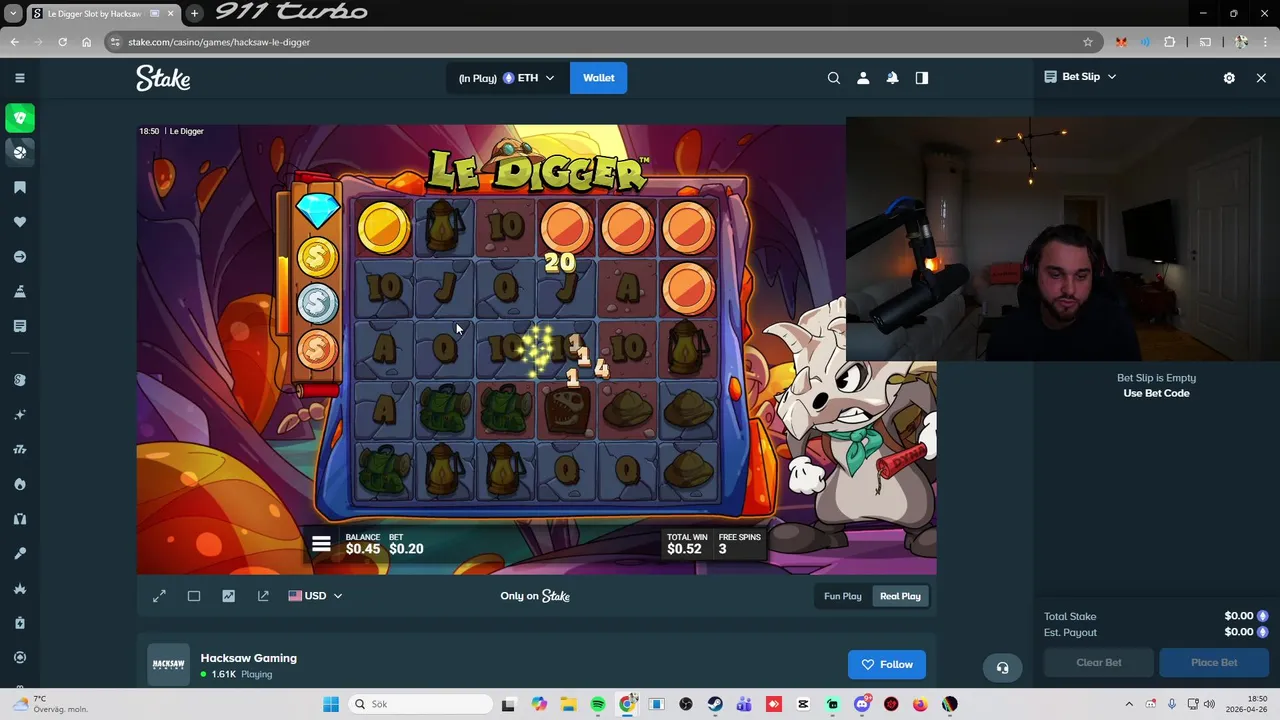This screenshot has height=720, width=1280.
Task: Open the tab search dropdown arrow
Action: click(13, 13)
